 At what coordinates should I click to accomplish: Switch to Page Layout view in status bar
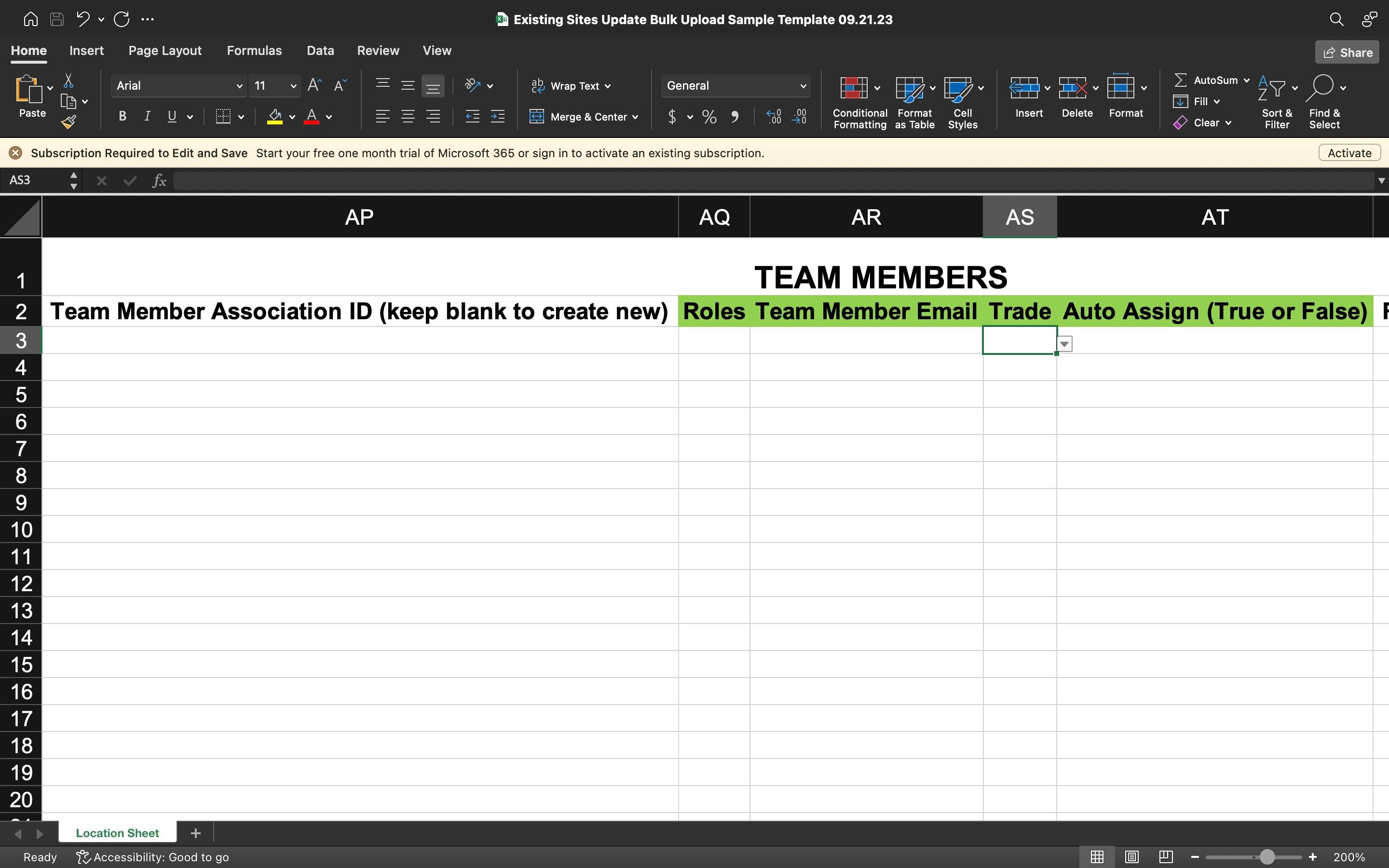click(x=1131, y=857)
